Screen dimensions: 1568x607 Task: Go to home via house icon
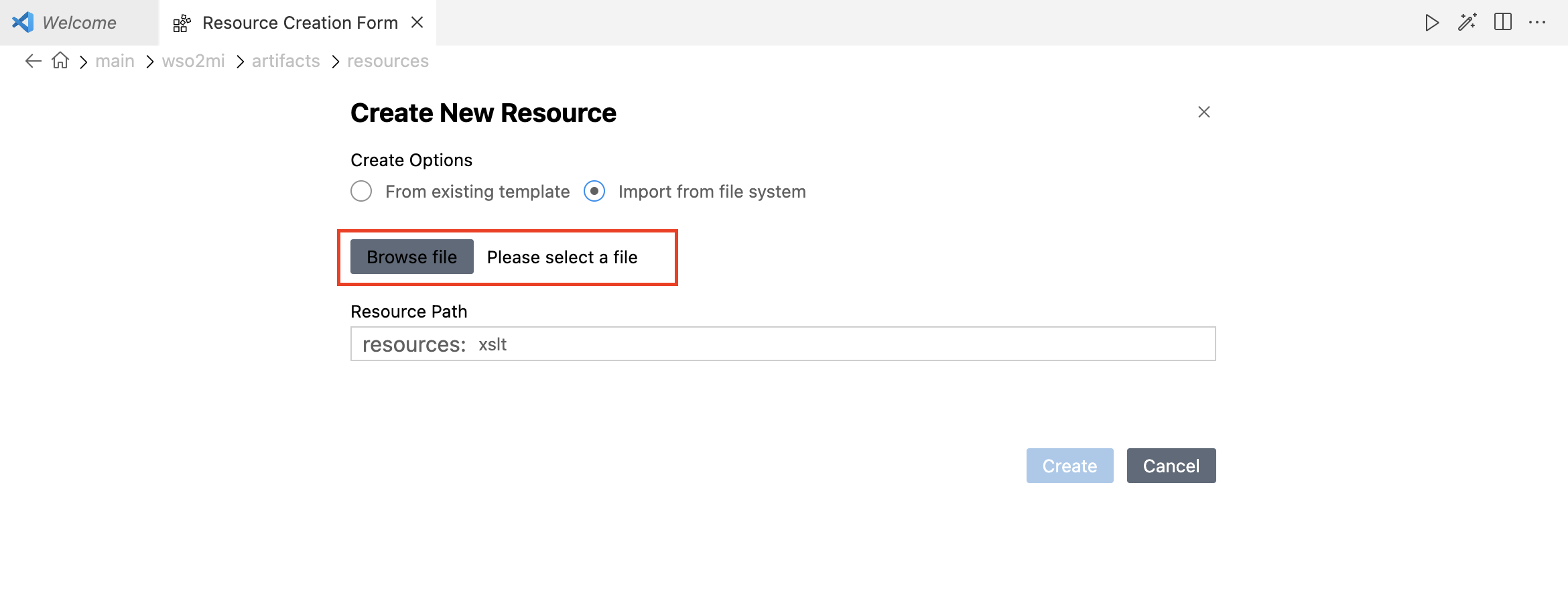point(60,61)
